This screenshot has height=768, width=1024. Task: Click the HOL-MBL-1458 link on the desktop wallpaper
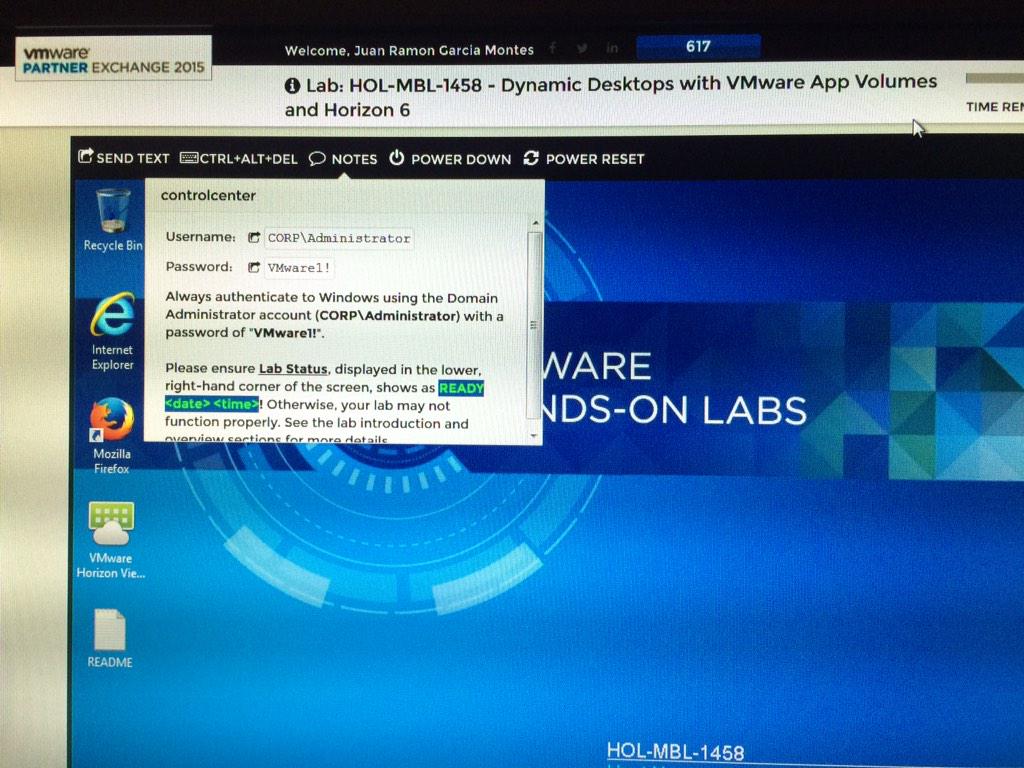coord(675,752)
